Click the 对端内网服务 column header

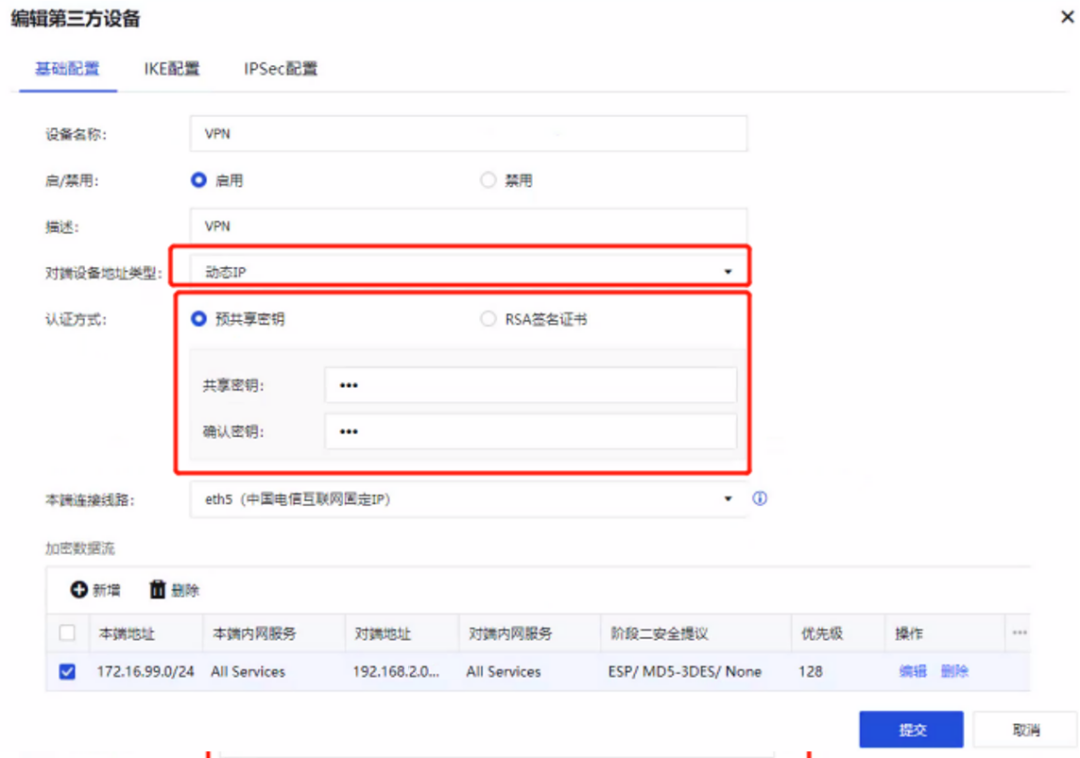510,633
